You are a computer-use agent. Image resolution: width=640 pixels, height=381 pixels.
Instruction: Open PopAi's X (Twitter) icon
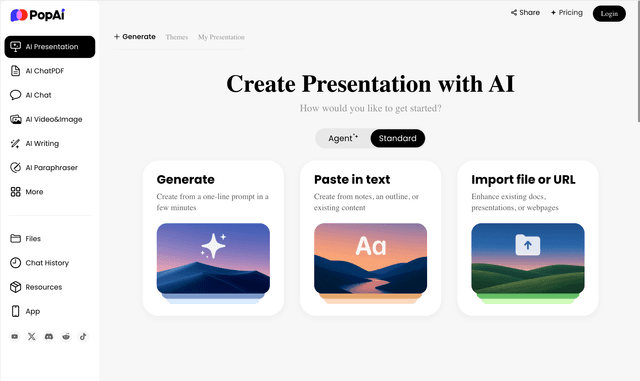[32, 336]
